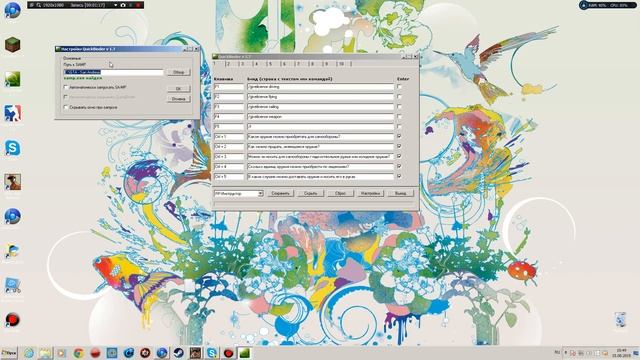Toggle Enter checkbox for the F1 row

pos(399,87)
